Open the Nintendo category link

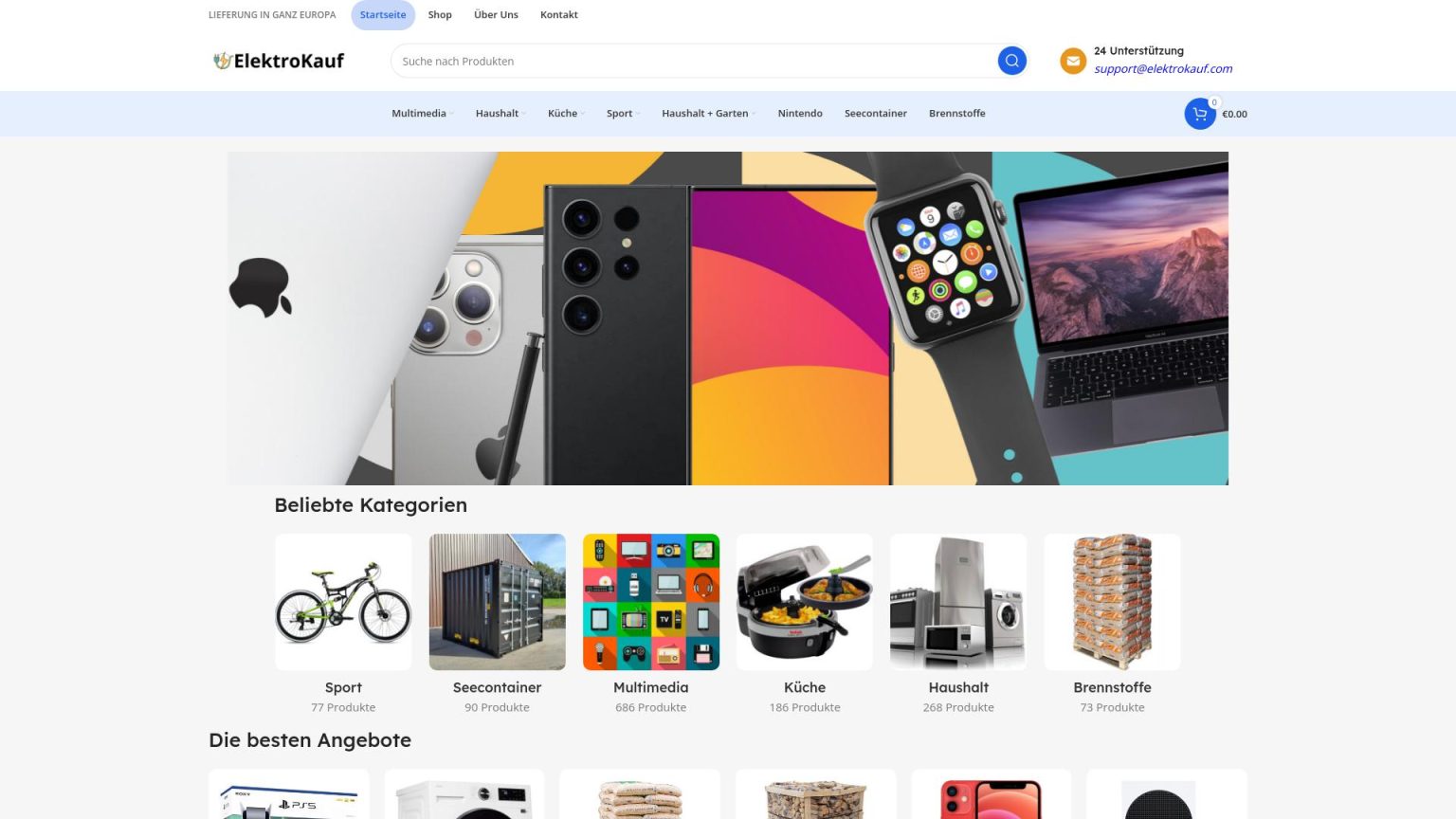click(800, 114)
